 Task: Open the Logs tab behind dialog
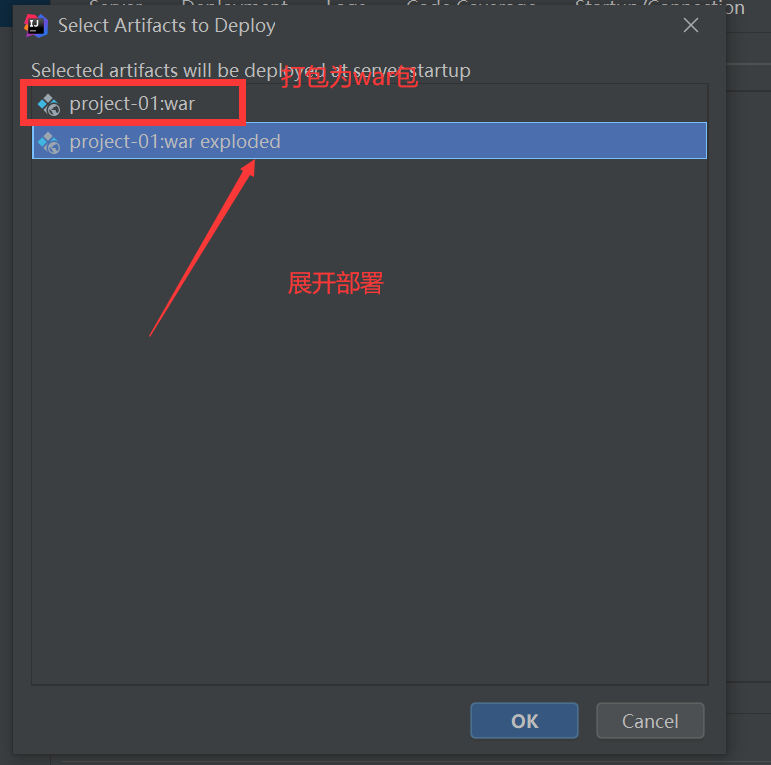346,3
